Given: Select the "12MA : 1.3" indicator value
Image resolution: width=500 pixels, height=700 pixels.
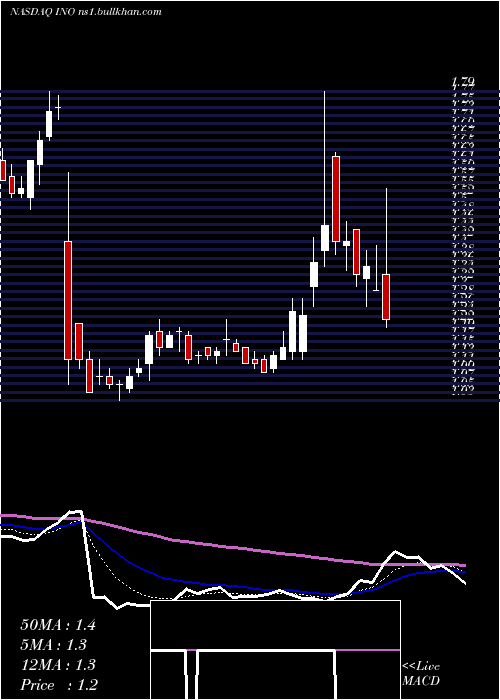Looking at the screenshot, I should 58,665.
